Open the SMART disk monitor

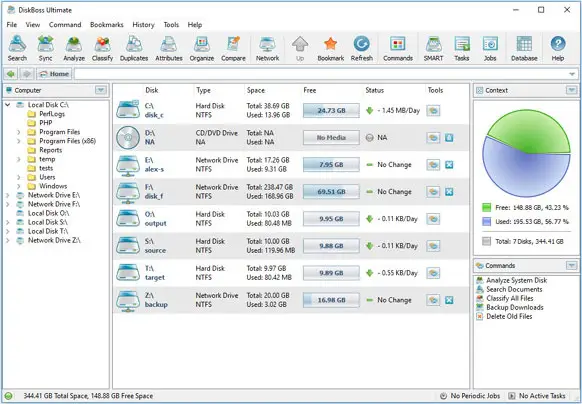coord(433,49)
